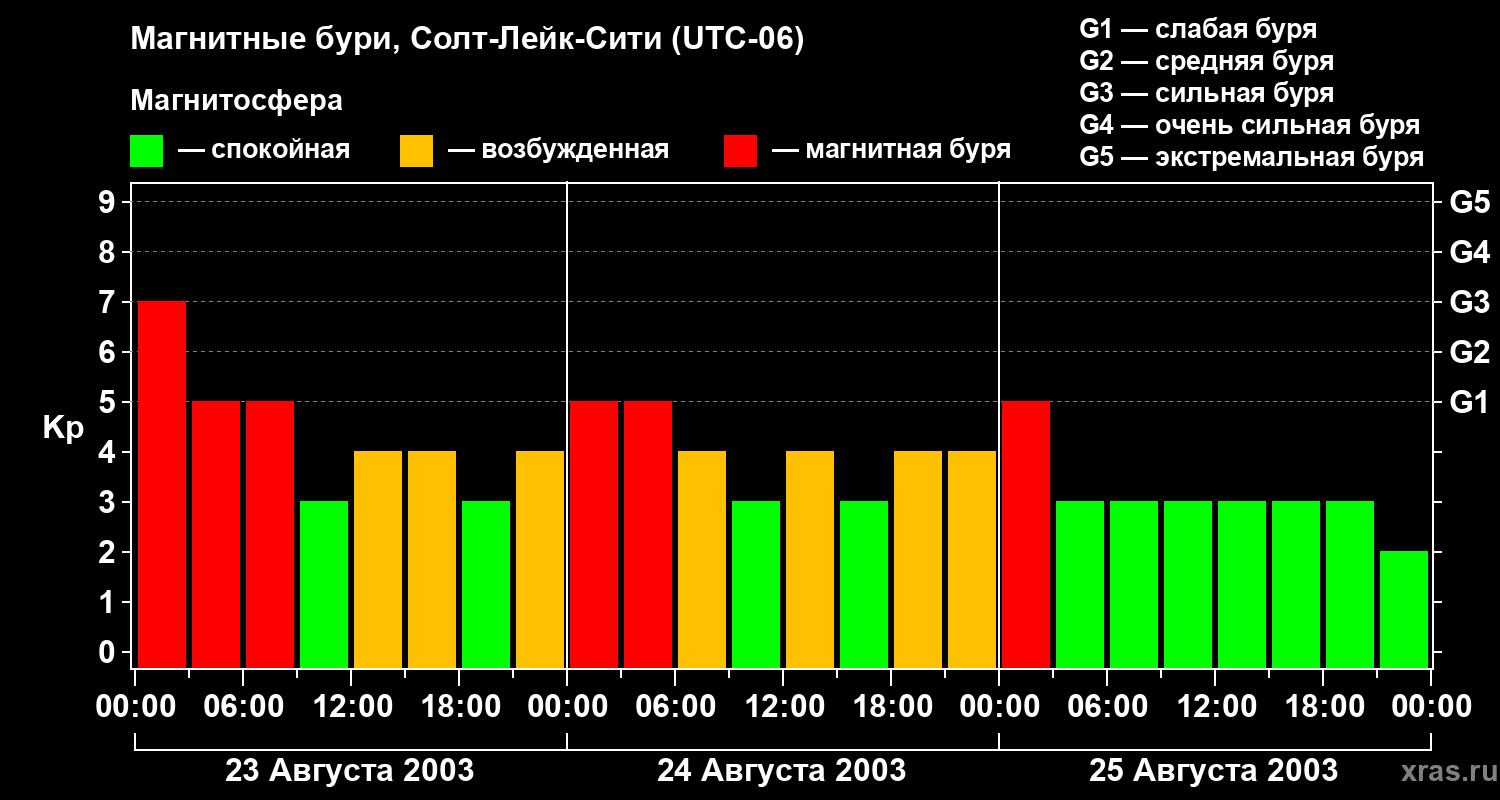1500x800 pixels.
Task: Click the value 0 on the Kp axis
Action: coord(109,652)
